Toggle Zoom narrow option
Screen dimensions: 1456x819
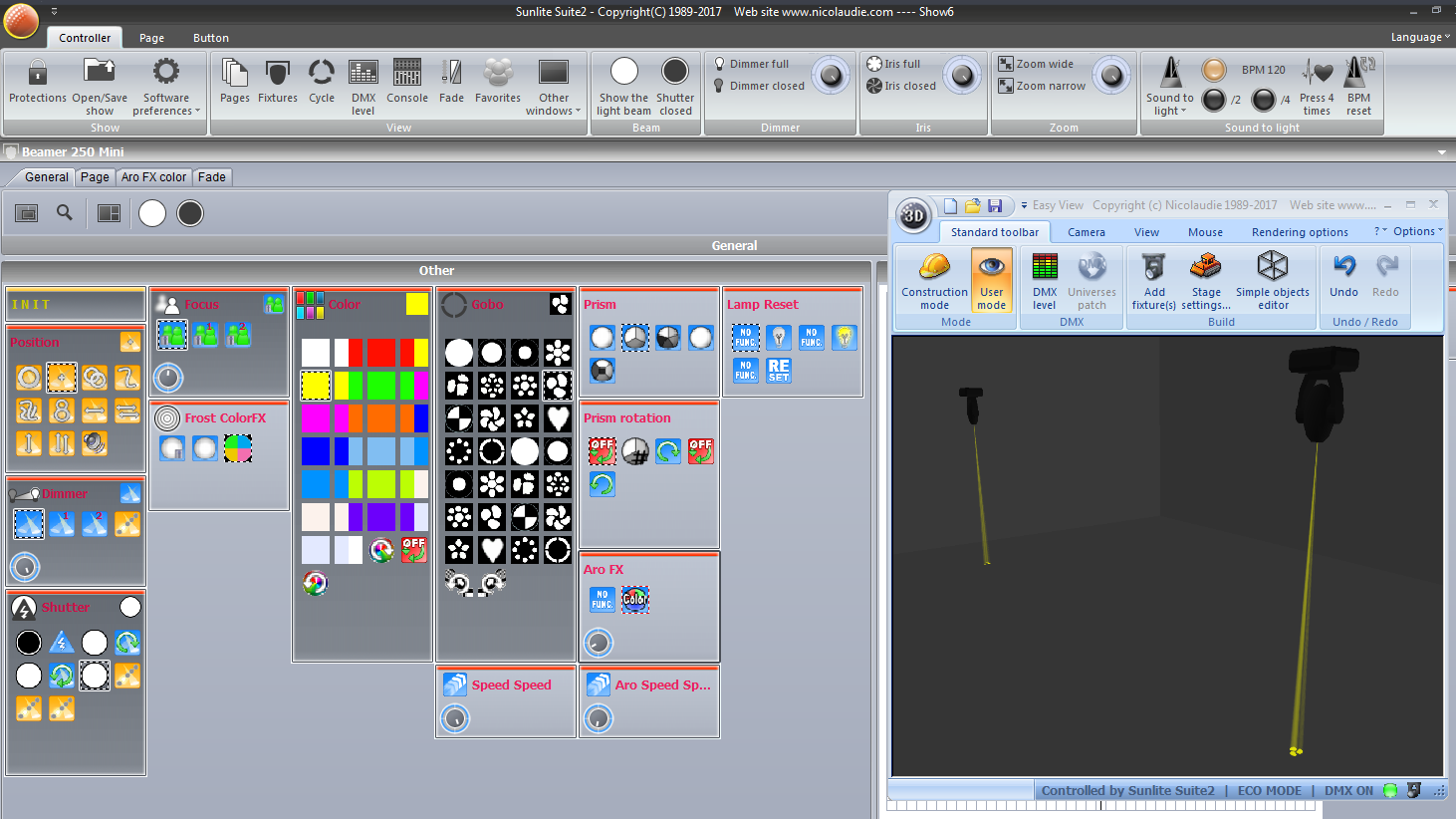coord(1043,86)
